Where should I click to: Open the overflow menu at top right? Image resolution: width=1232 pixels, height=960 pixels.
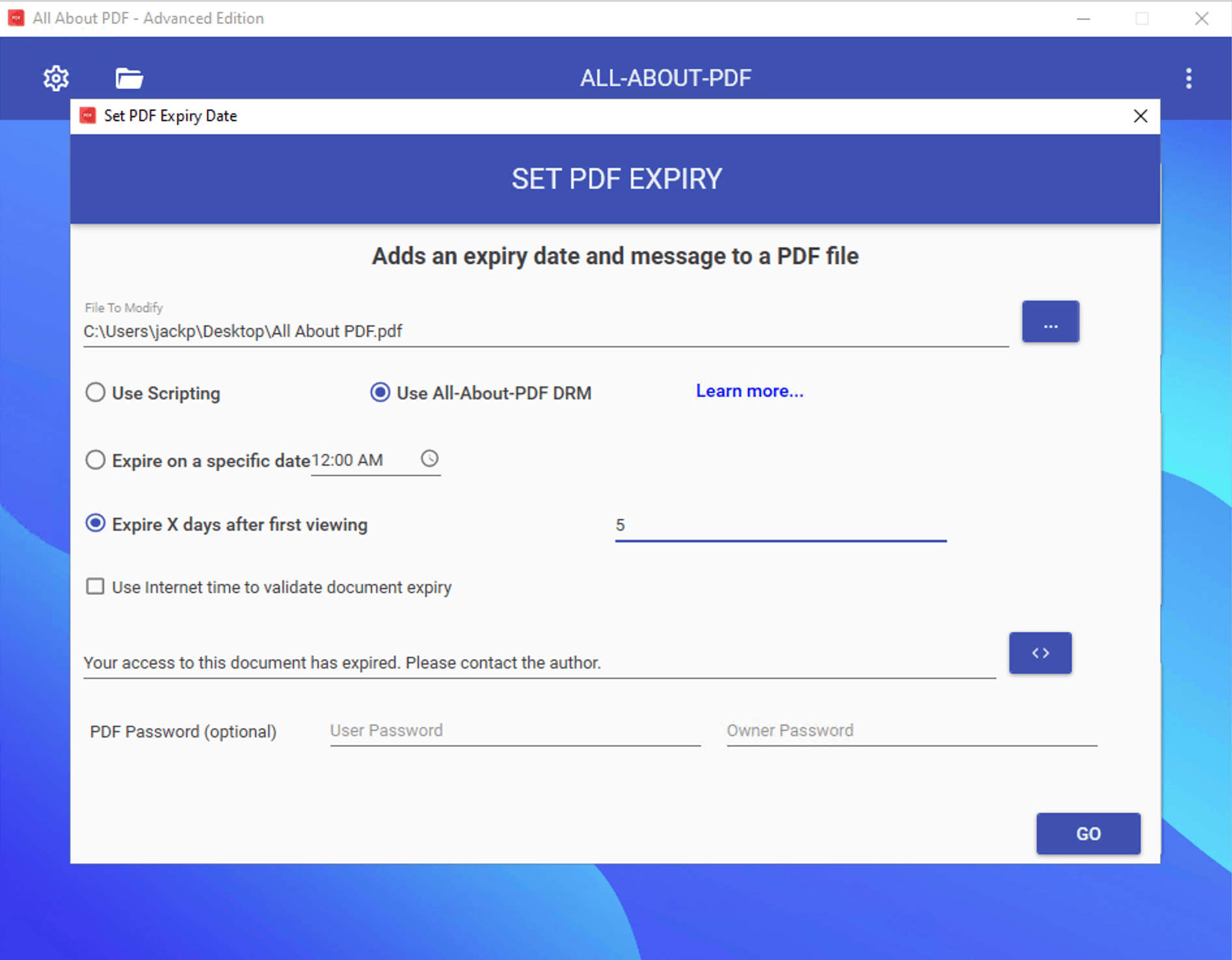click(x=1188, y=78)
